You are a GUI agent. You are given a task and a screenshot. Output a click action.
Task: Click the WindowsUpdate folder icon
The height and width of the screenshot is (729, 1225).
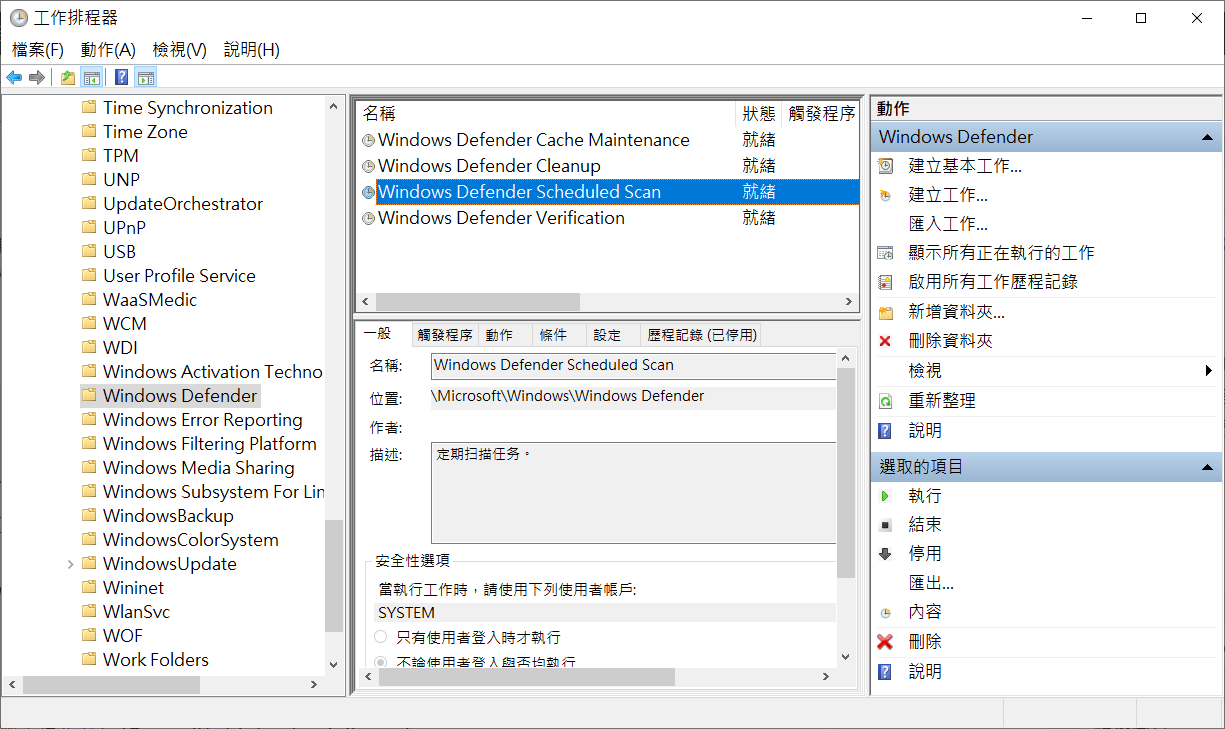click(89, 563)
